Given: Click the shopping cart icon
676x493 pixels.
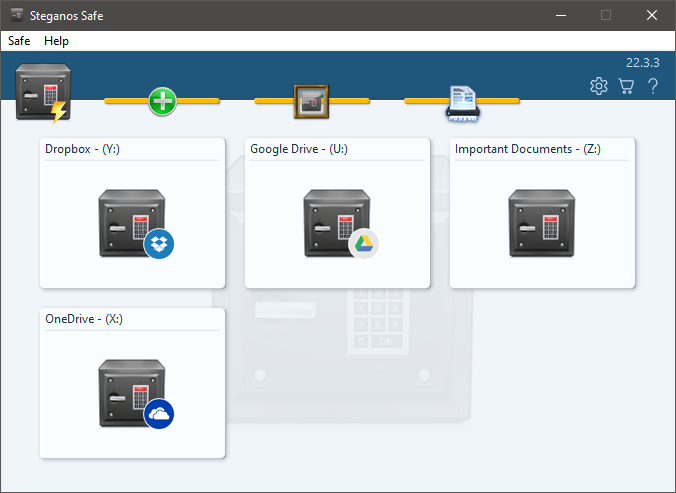Looking at the screenshot, I should pyautogui.click(x=626, y=86).
